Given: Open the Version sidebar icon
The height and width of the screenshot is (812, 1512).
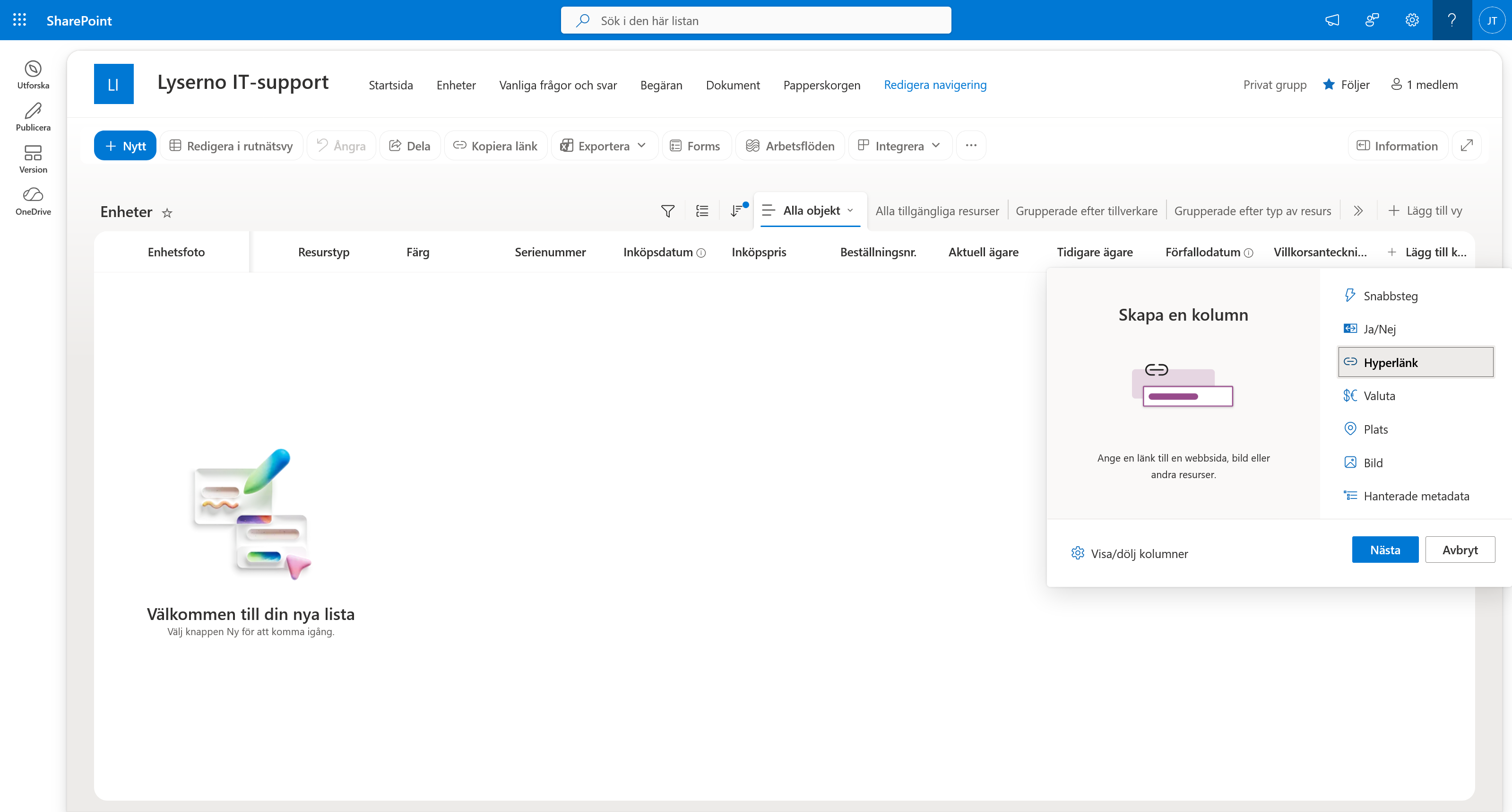Looking at the screenshot, I should pos(33,160).
